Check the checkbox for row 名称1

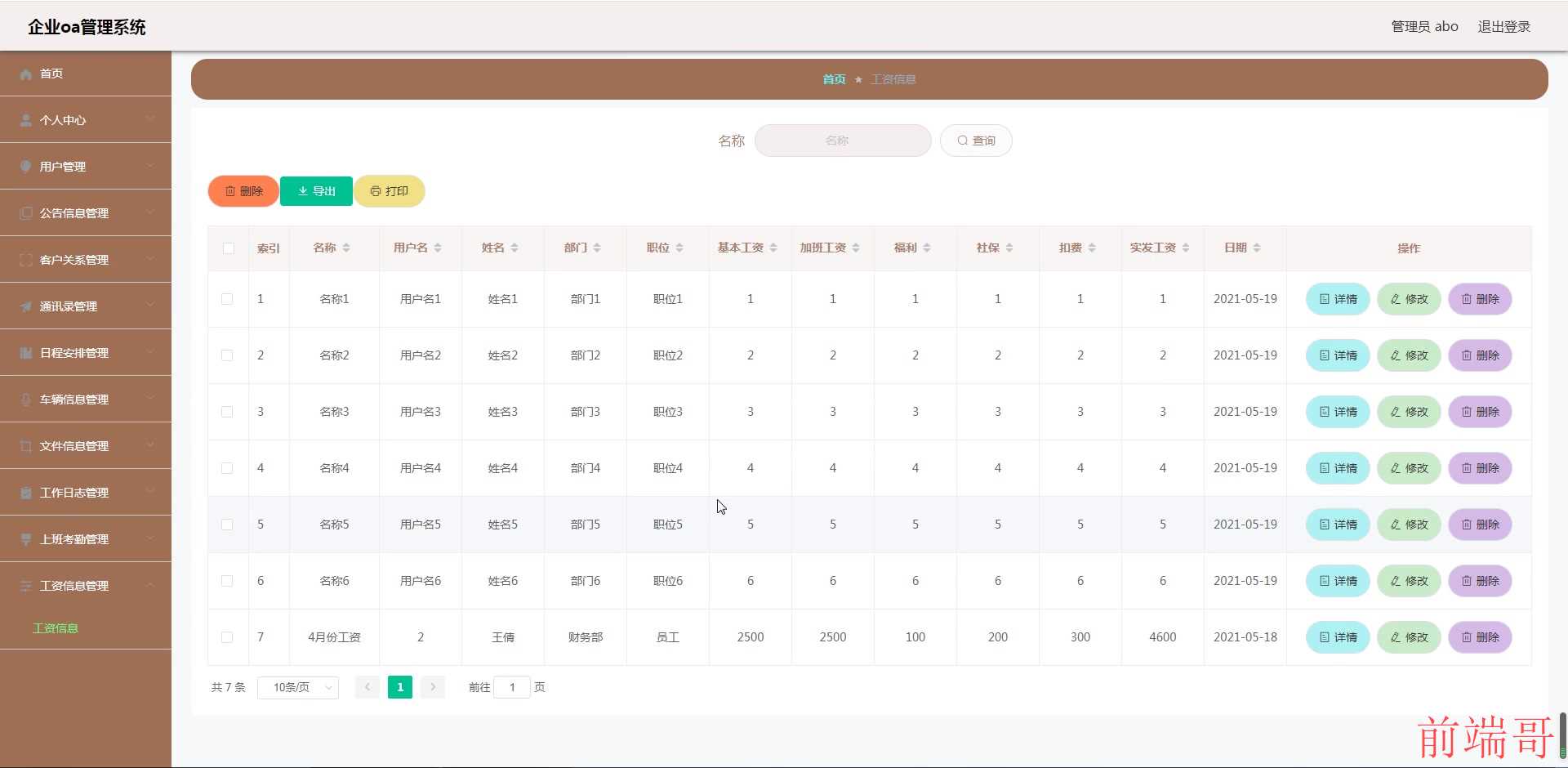click(x=227, y=299)
